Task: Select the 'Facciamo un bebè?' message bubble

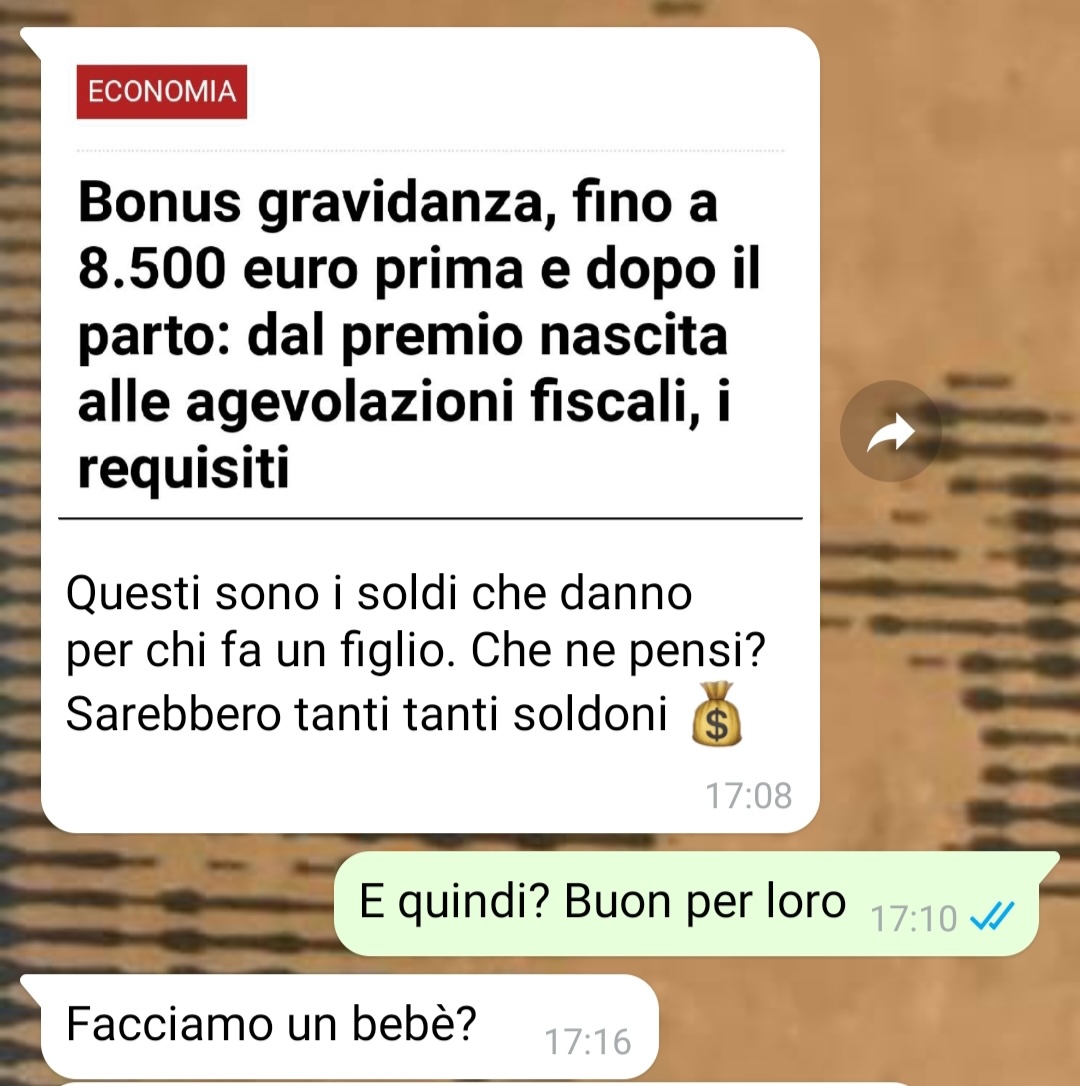Action: point(349,1026)
